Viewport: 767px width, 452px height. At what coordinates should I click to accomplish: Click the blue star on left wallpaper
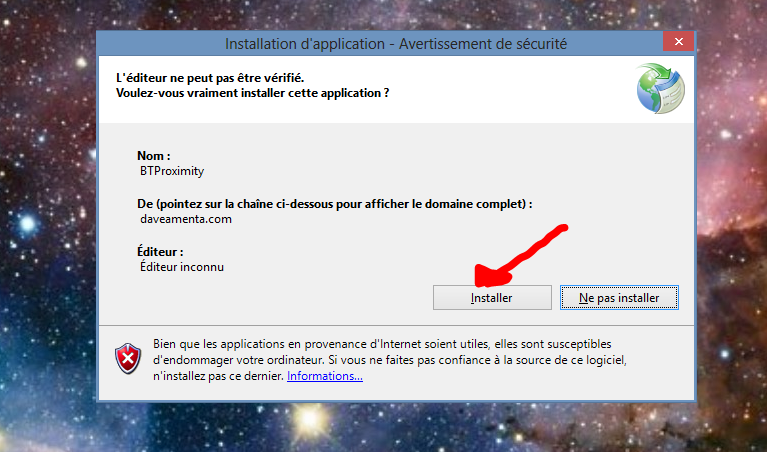(x=27, y=225)
